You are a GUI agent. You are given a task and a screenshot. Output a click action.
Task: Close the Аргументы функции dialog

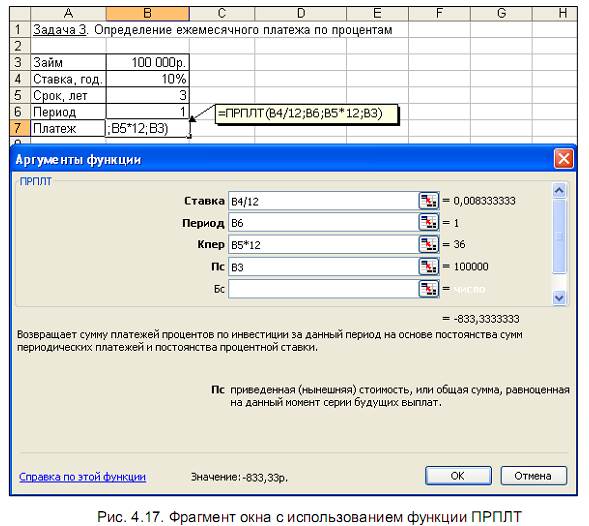[563, 159]
